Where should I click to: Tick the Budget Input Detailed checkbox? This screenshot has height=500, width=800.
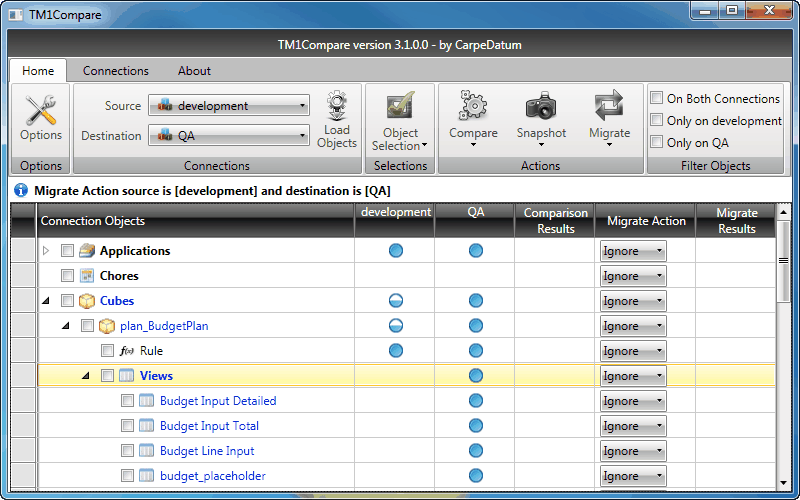(x=127, y=401)
